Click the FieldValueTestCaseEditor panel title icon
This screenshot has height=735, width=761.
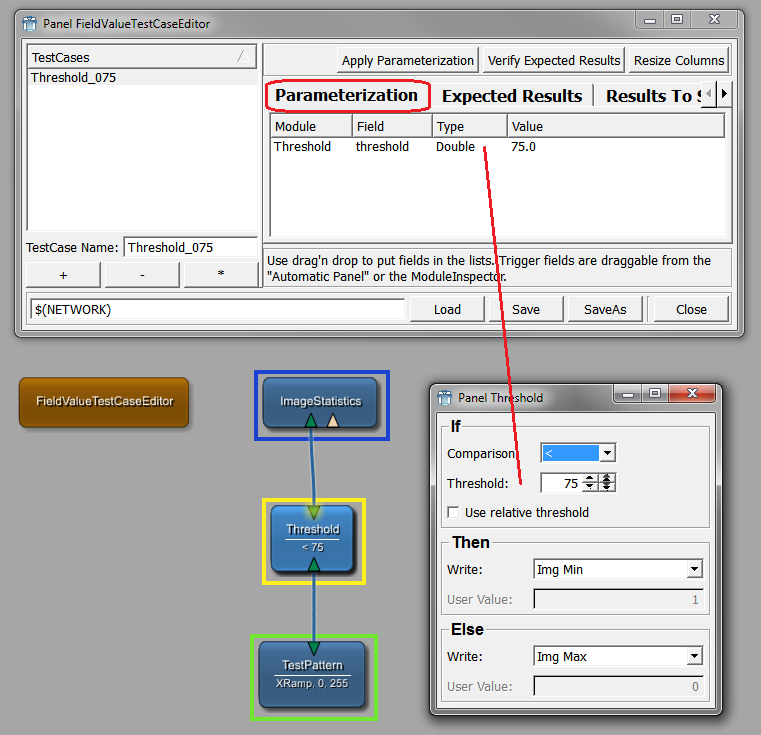click(x=29, y=23)
